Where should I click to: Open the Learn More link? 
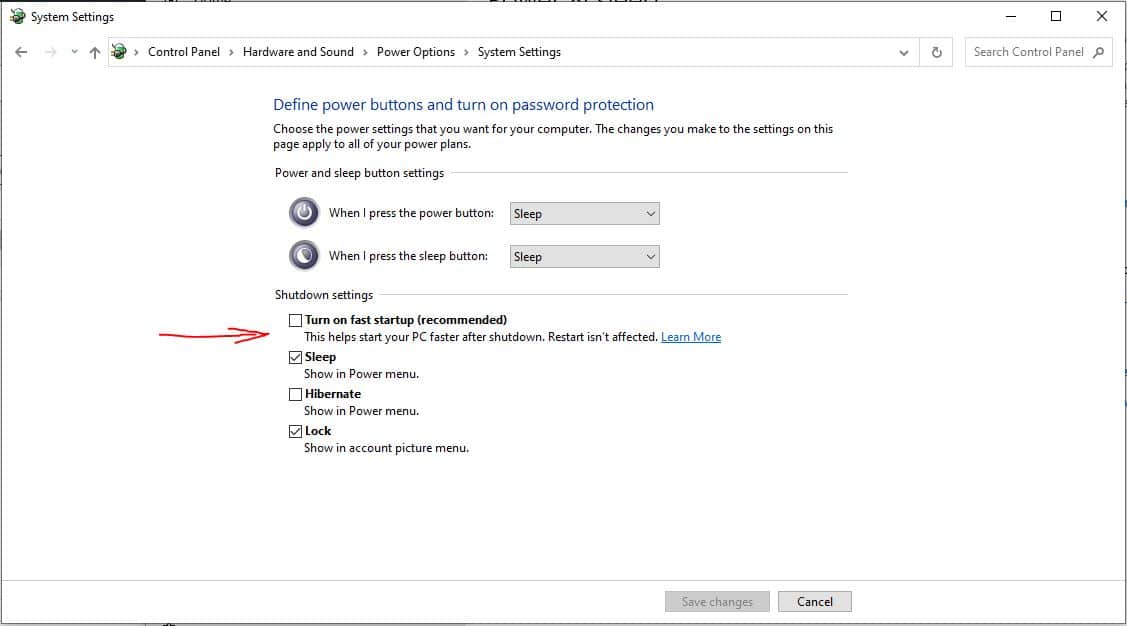[690, 337]
